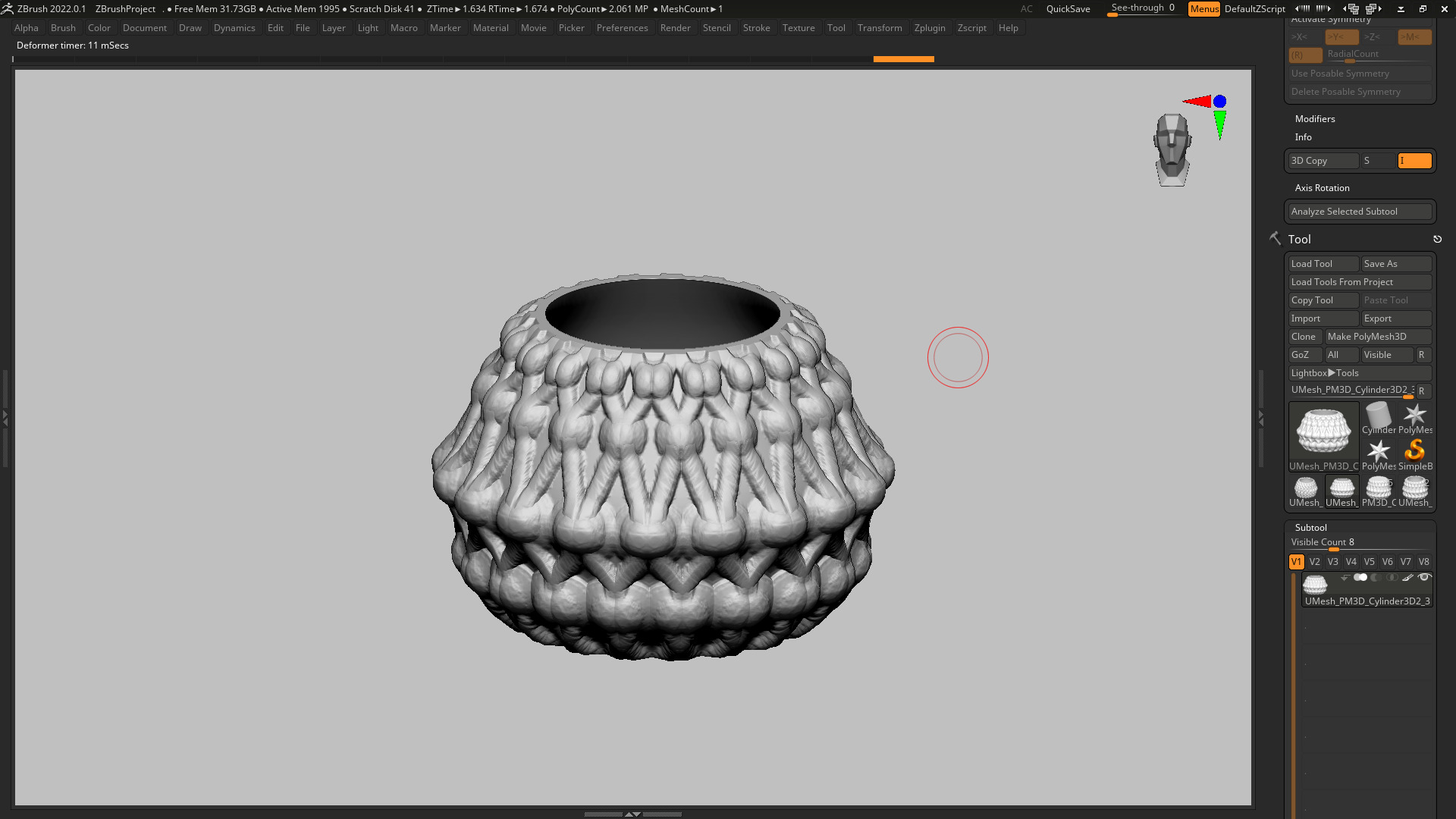Click the subtool union boolean mode icon
Viewport: 1456px width, 819px height.
coord(1360,578)
